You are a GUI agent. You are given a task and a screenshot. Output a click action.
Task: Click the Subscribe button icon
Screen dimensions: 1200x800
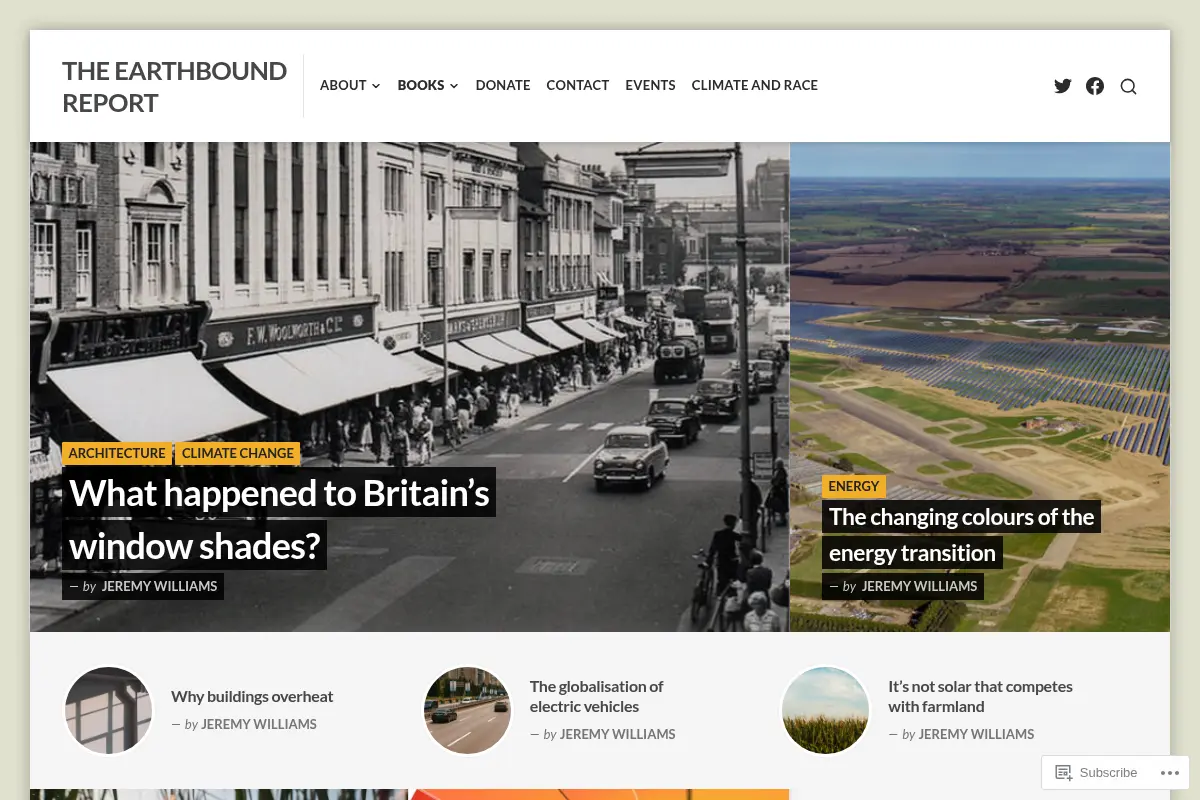[1064, 773]
